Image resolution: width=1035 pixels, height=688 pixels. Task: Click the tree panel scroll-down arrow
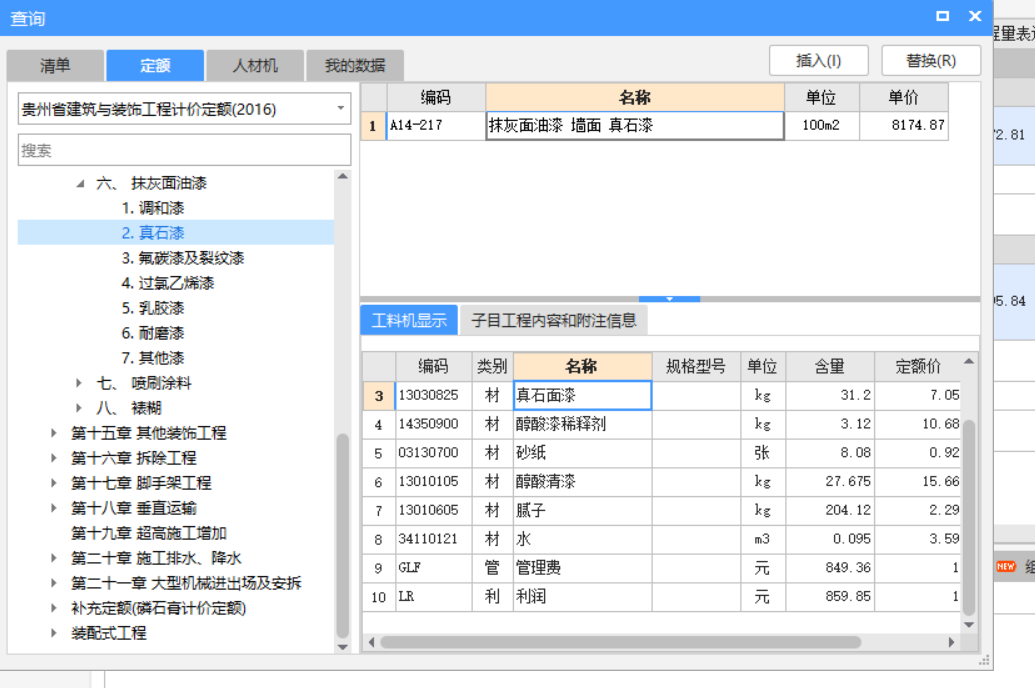click(x=343, y=647)
